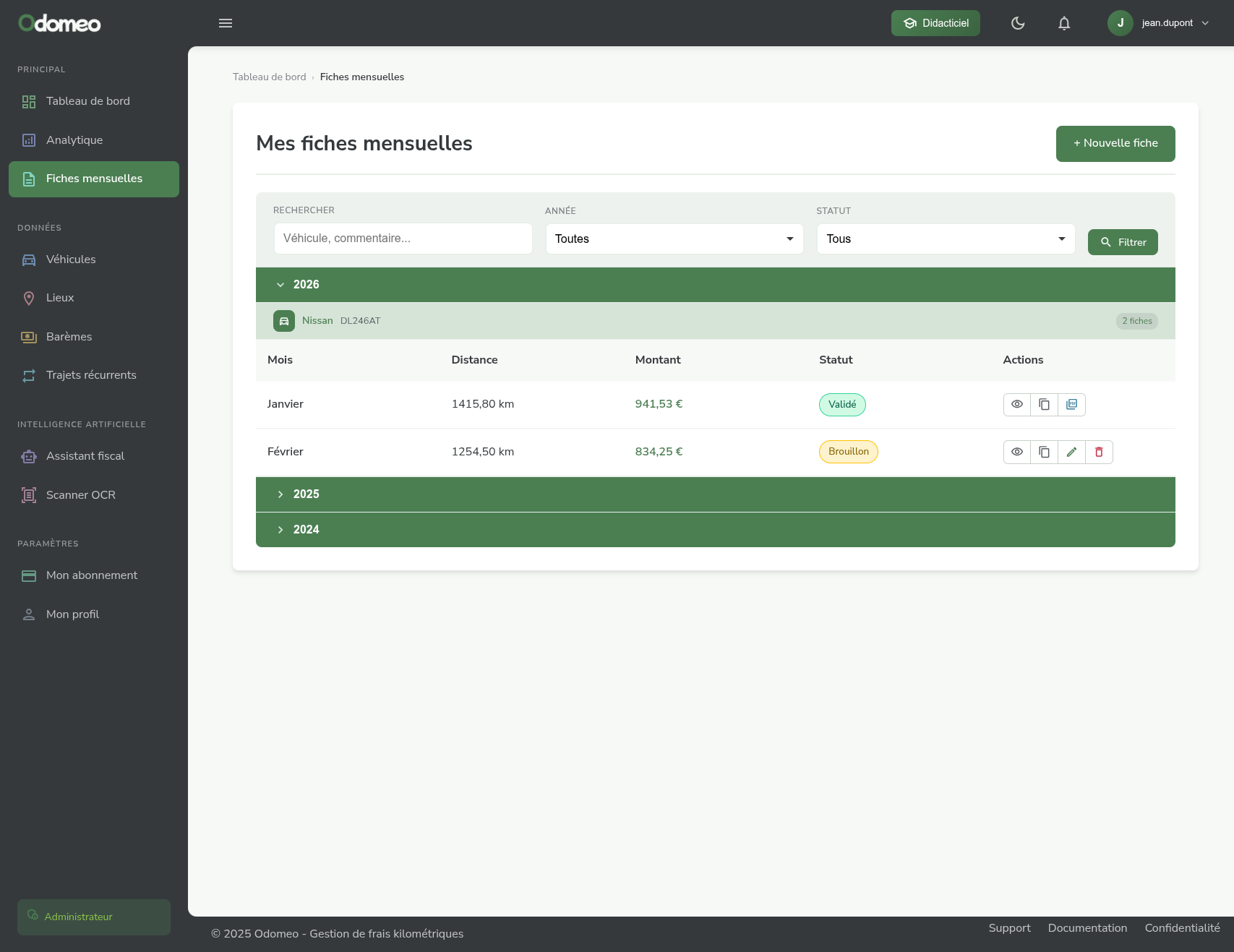
Task: Delete the Février draft sheet
Action: (x=1099, y=452)
